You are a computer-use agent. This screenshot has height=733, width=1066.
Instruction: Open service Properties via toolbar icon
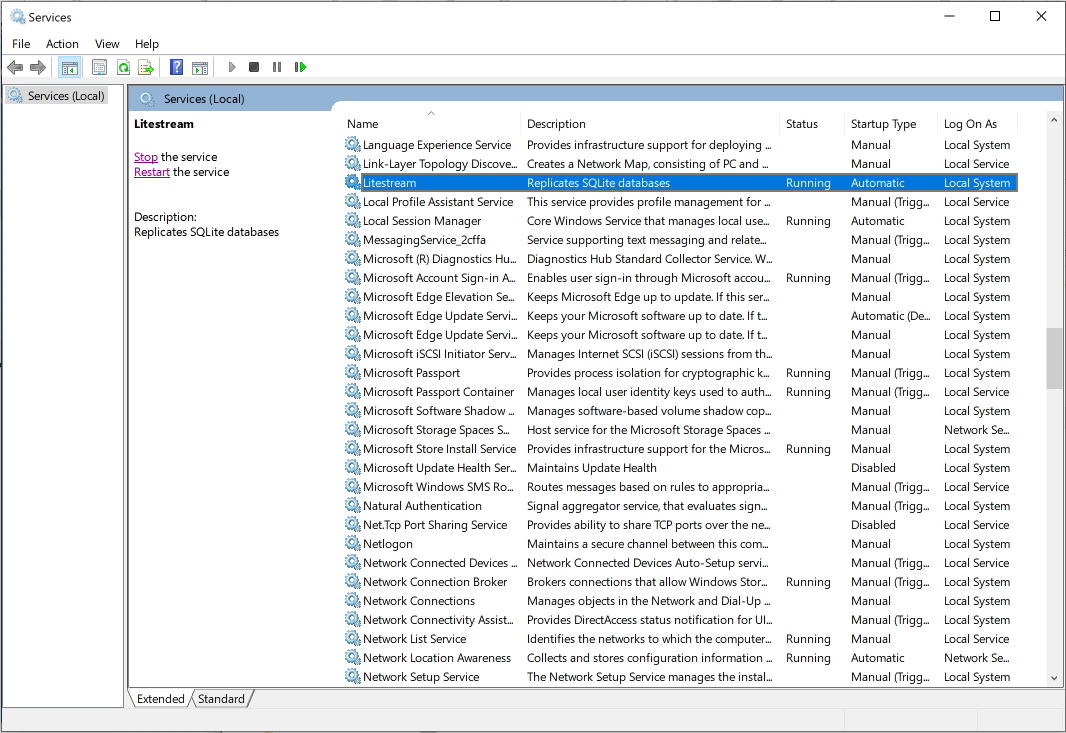(x=100, y=67)
